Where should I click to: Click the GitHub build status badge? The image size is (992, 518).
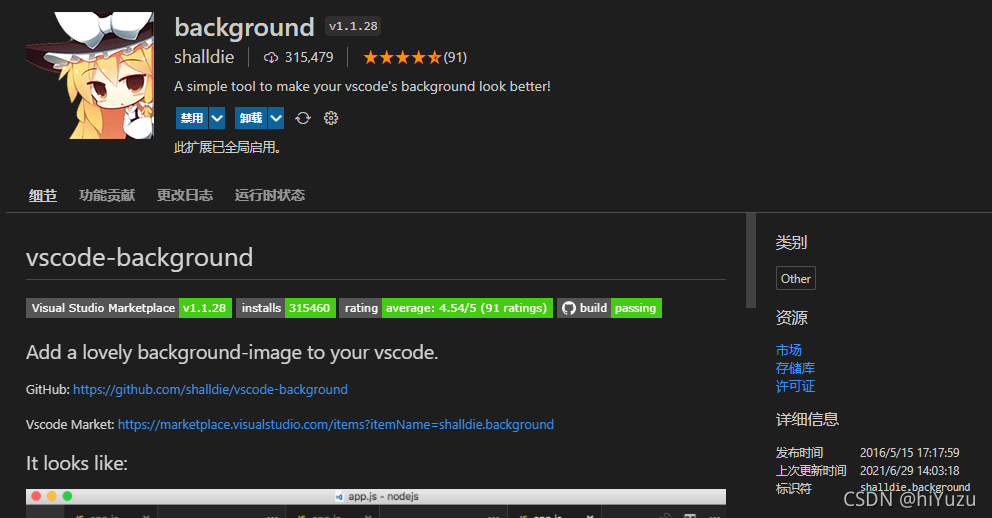pos(609,308)
